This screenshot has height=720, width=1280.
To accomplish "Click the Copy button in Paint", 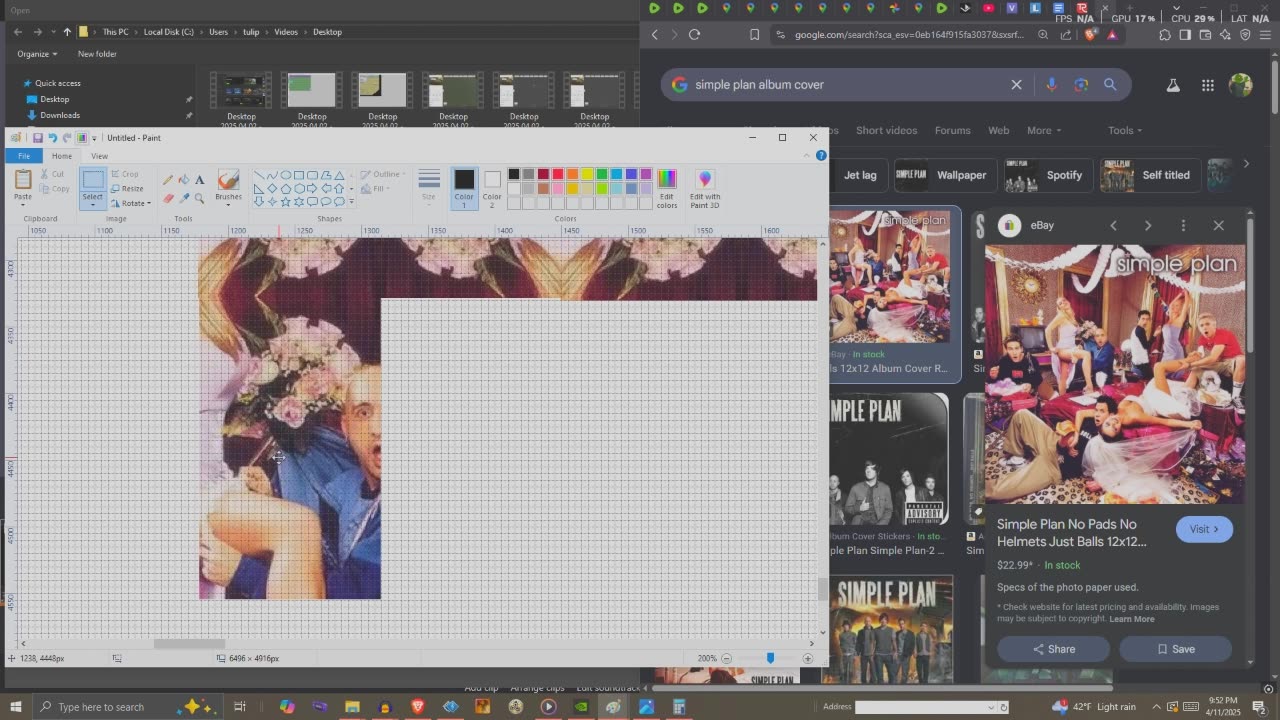I will point(54,188).
